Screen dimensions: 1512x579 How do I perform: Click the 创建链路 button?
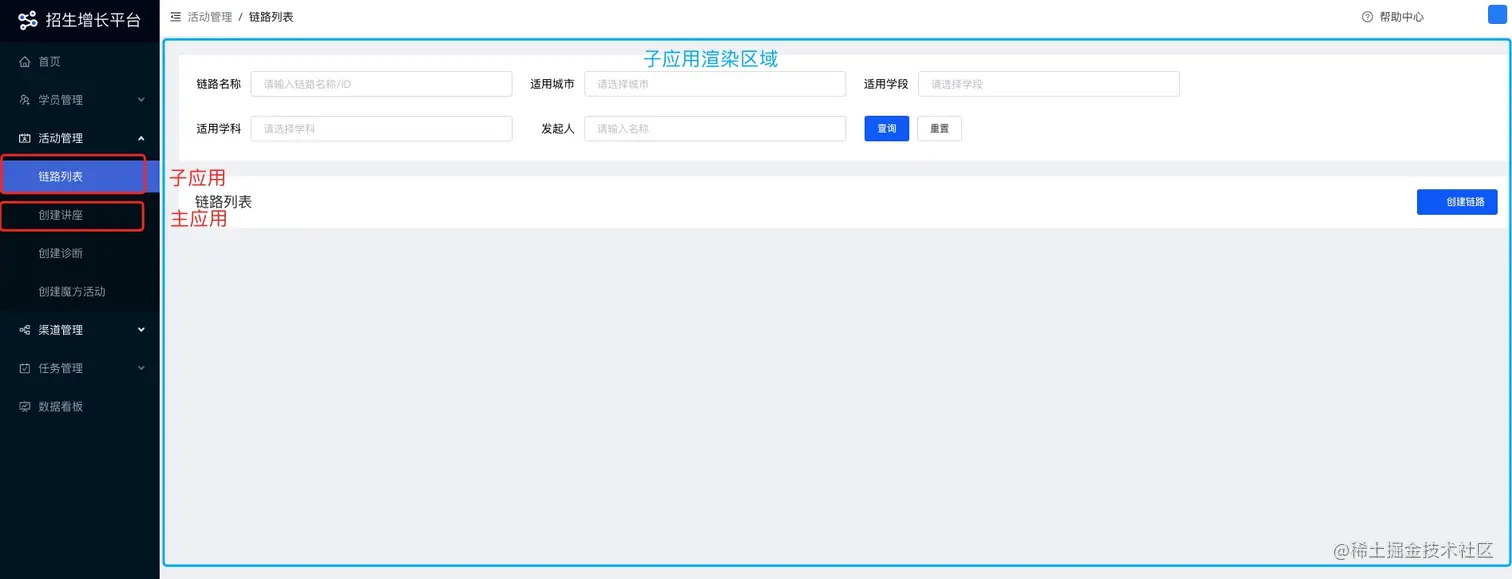click(1457, 202)
